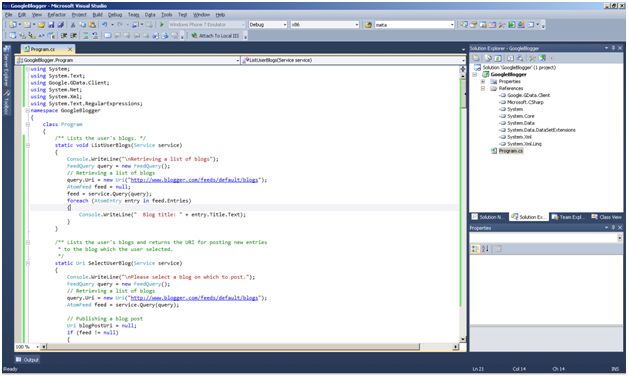Click the Undo arrow icon
Viewport: 628px width, 377px height.
[104, 25]
